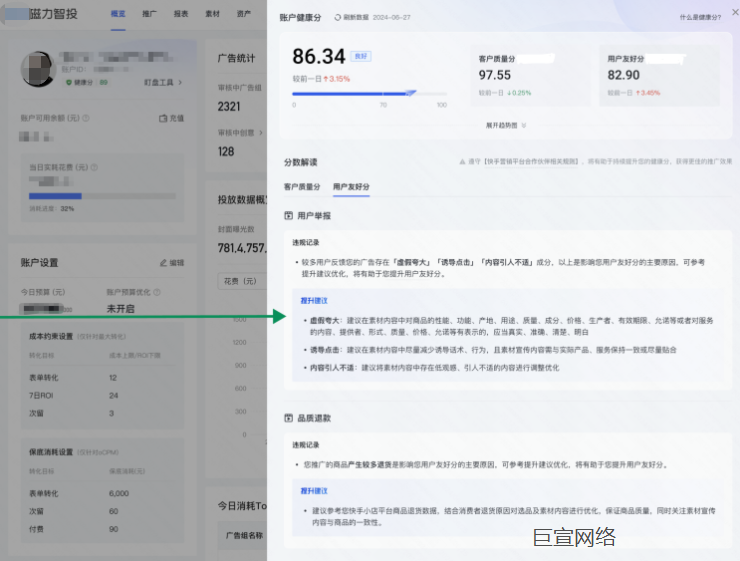This screenshot has height=561, width=740.
Task: Click the 6,000 保底消耗 value
Action: pyautogui.click(x=119, y=494)
